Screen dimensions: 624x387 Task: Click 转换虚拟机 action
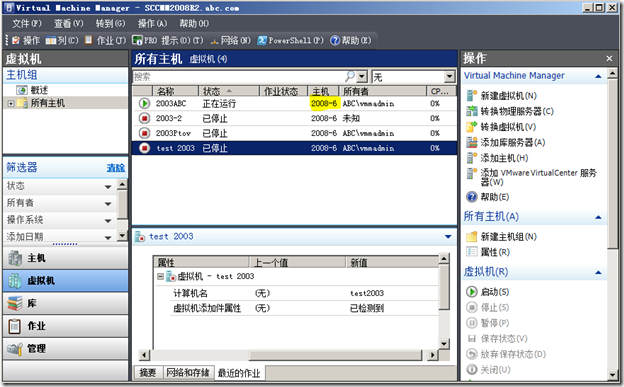[501, 127]
